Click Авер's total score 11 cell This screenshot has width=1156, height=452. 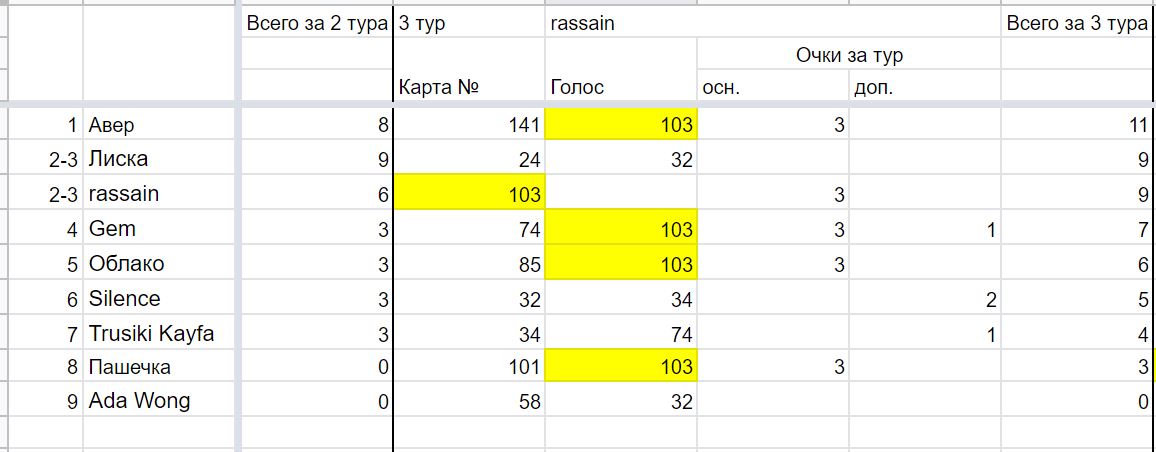click(1076, 125)
